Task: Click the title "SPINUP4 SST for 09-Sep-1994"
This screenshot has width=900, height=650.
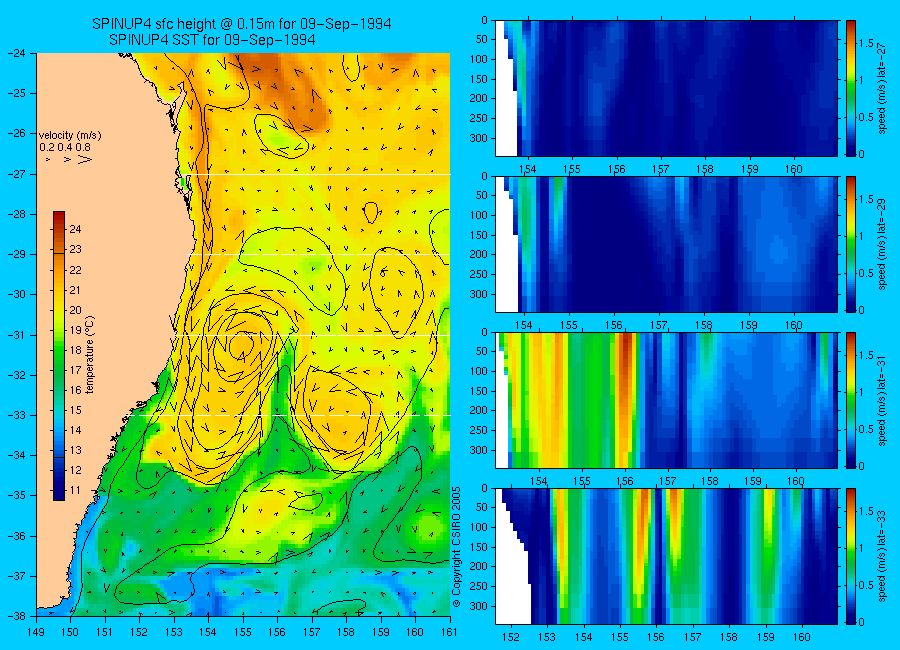Action: pyautogui.click(x=212, y=40)
